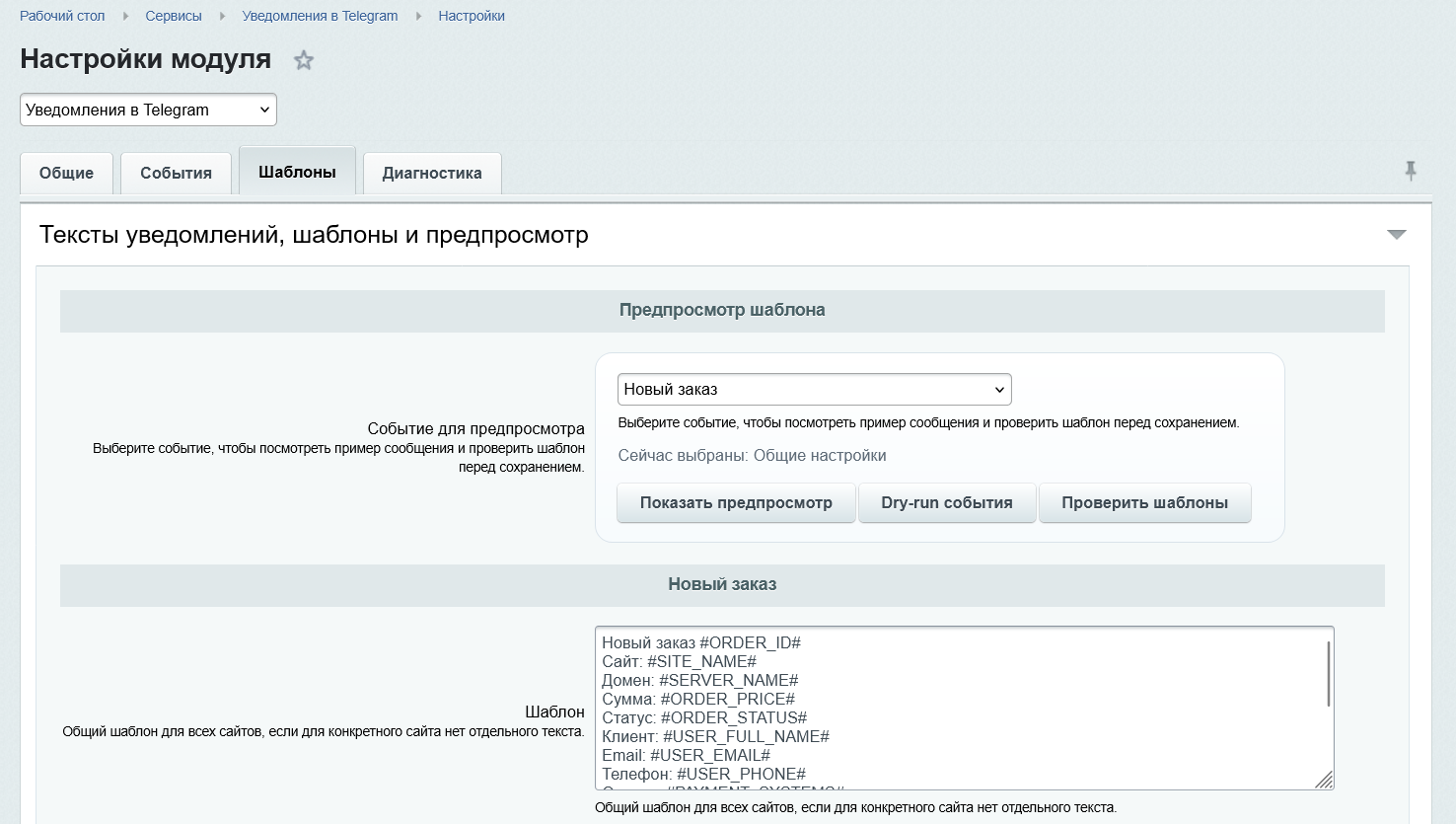The image size is (1456, 824).
Task: Open the preview event dropdown
Action: pos(815,389)
